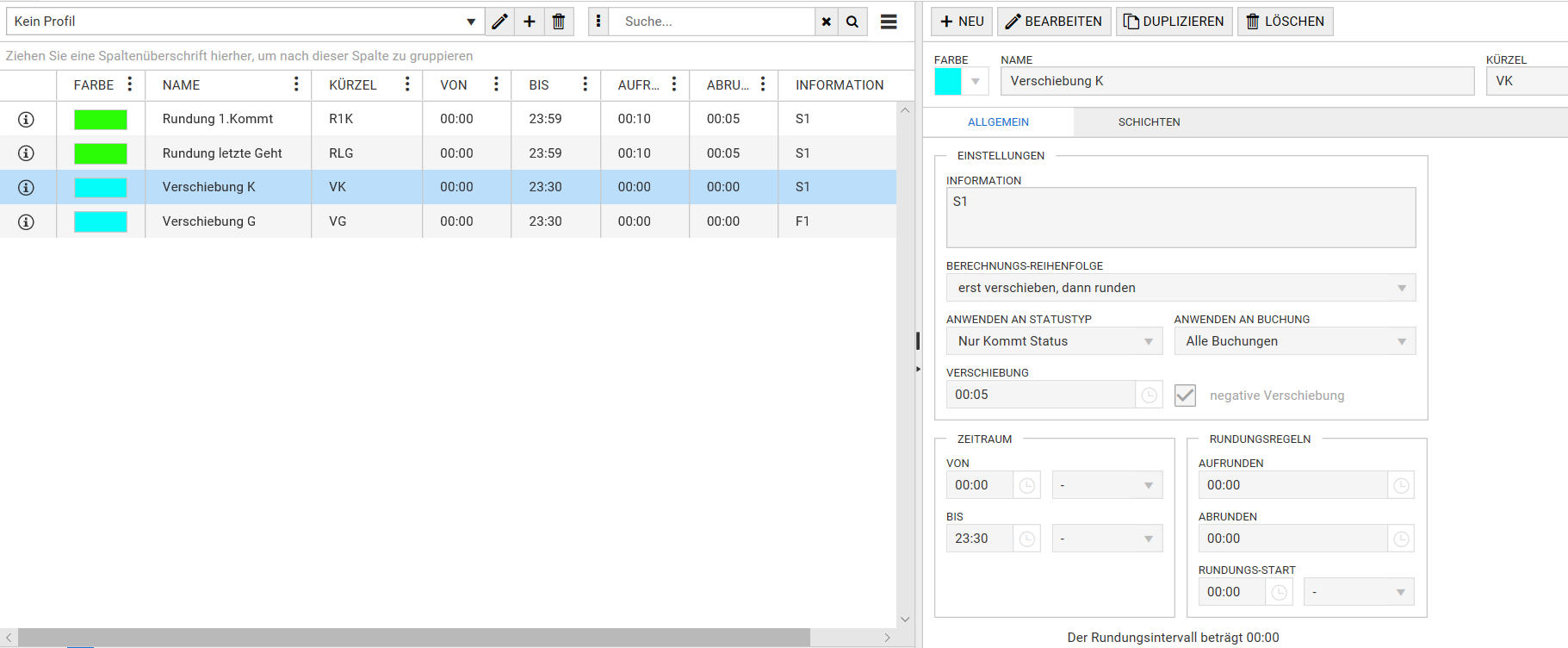Click the horizontal scrollbar right arrow
The width and height of the screenshot is (1568, 648).
[x=888, y=638]
